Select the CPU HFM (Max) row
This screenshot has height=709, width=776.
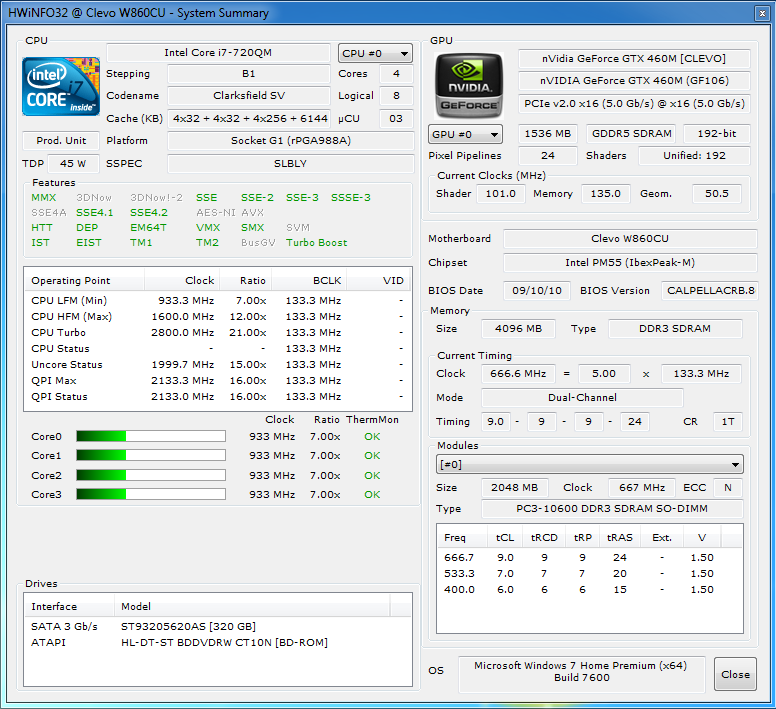[x=218, y=316]
